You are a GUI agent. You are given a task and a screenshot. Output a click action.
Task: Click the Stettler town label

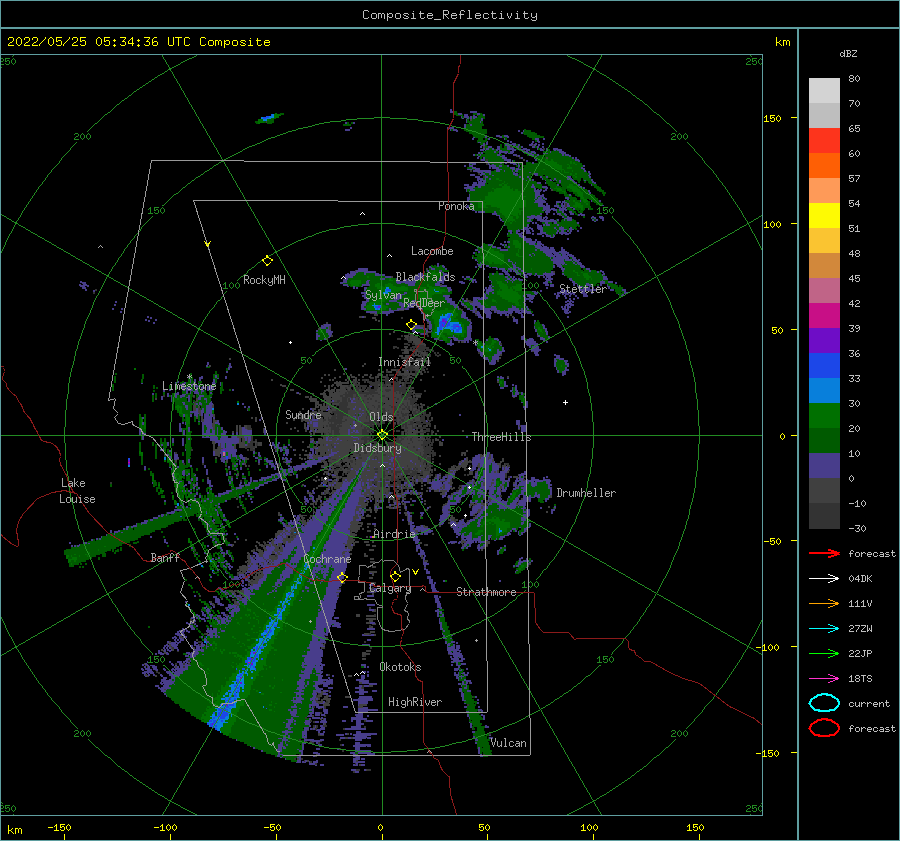(583, 289)
